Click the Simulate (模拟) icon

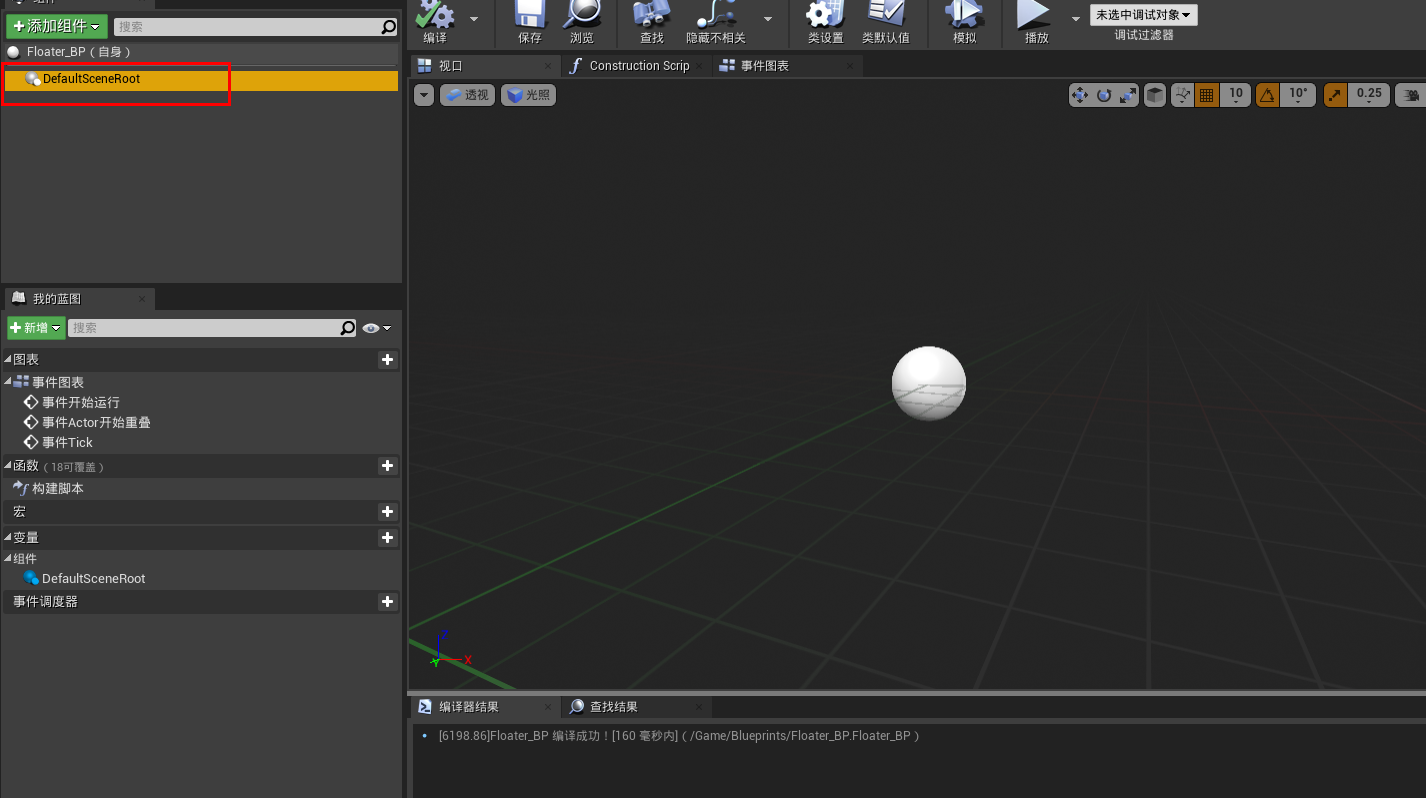pos(963,15)
